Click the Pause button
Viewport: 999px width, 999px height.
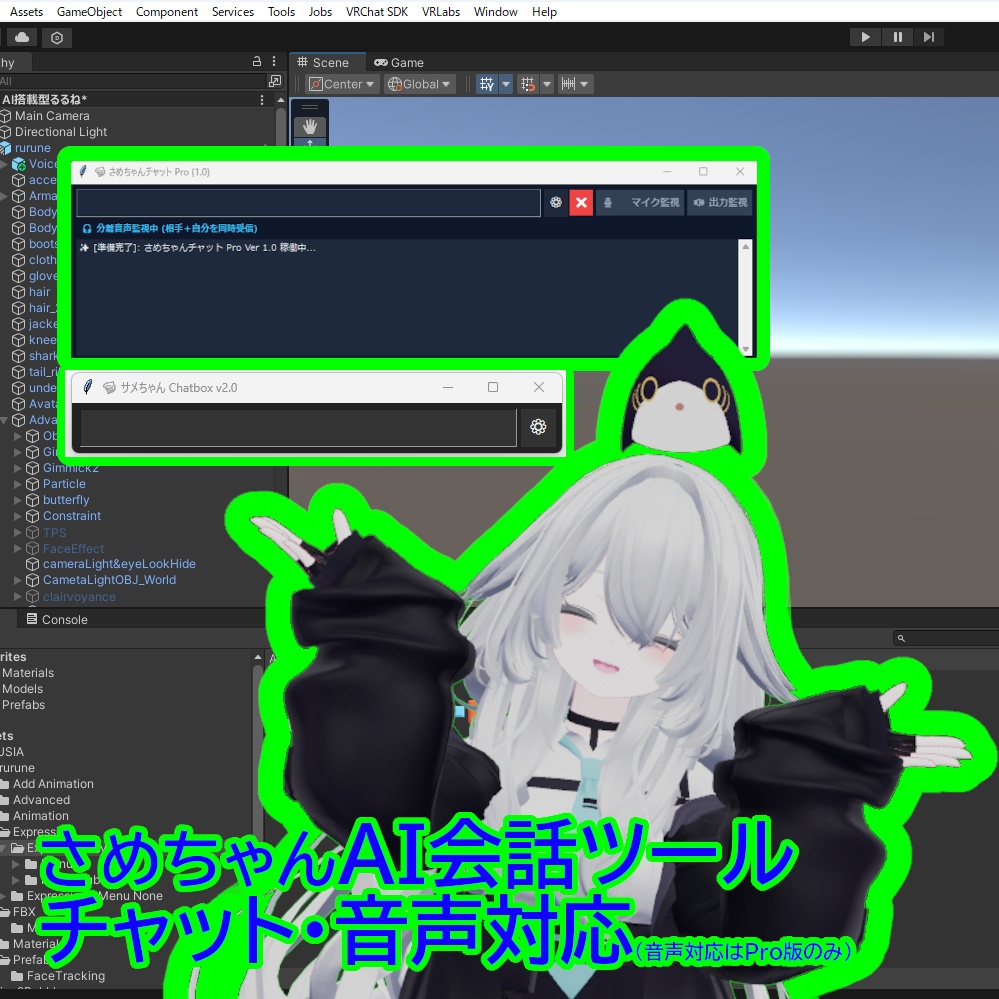[898, 37]
